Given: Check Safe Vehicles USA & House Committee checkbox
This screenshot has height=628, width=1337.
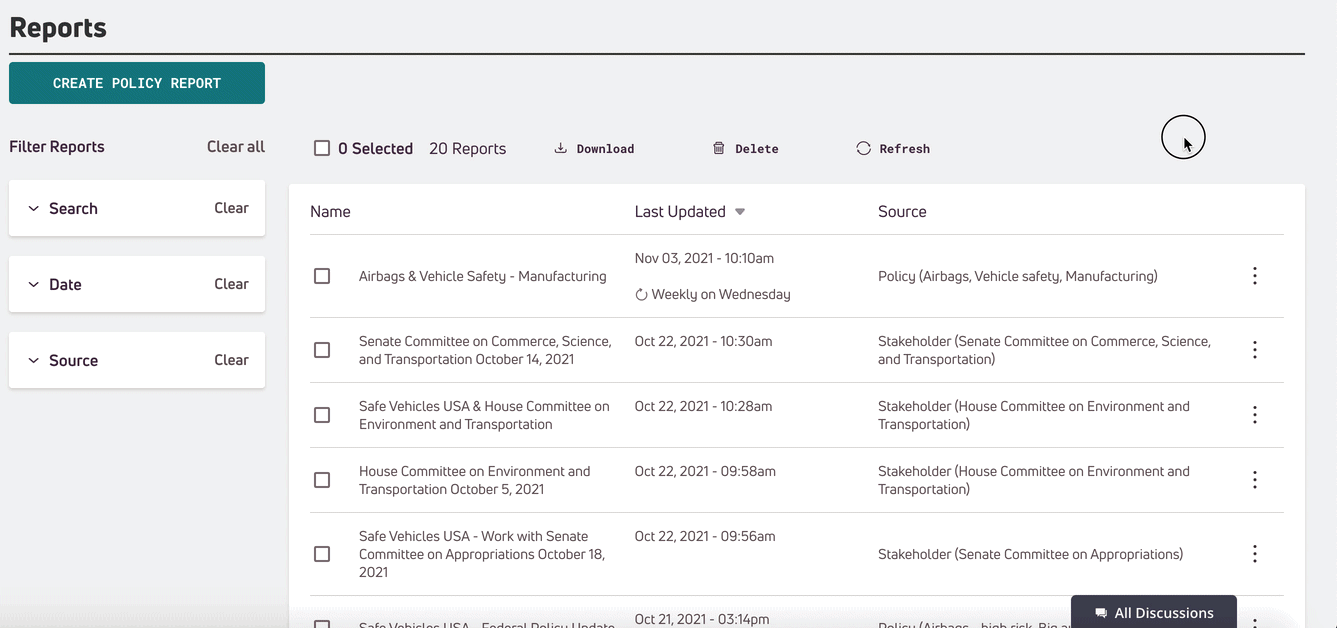Looking at the screenshot, I should coord(322,415).
